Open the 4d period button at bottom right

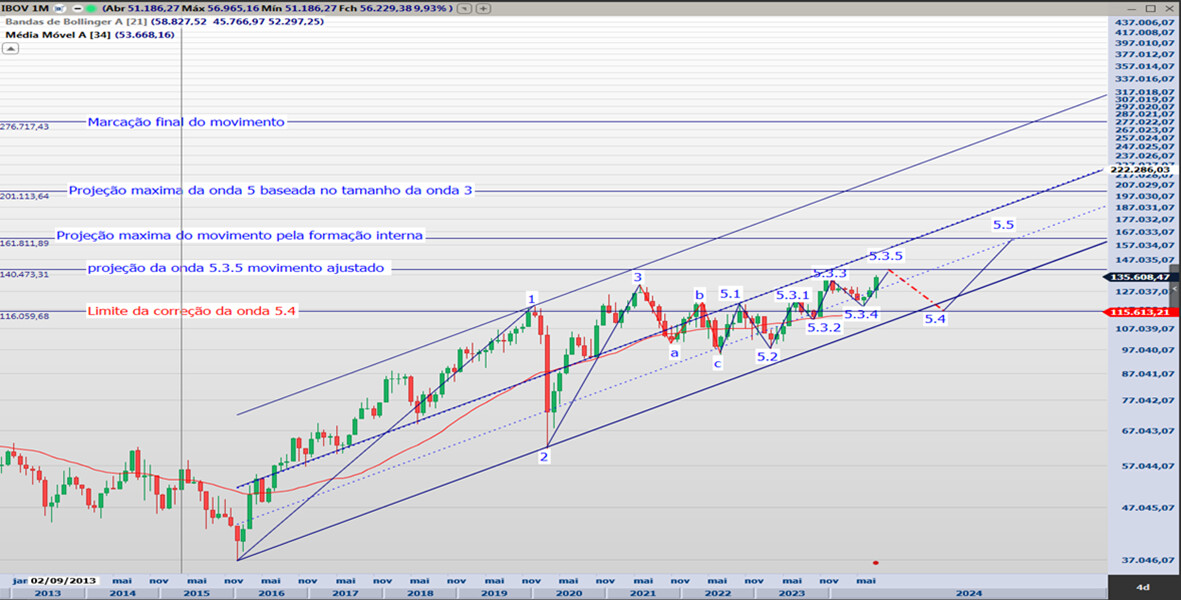tap(1142, 587)
